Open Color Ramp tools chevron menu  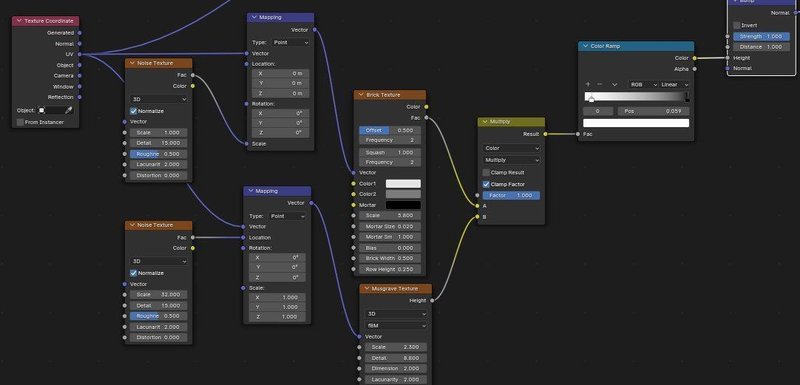click(x=615, y=85)
